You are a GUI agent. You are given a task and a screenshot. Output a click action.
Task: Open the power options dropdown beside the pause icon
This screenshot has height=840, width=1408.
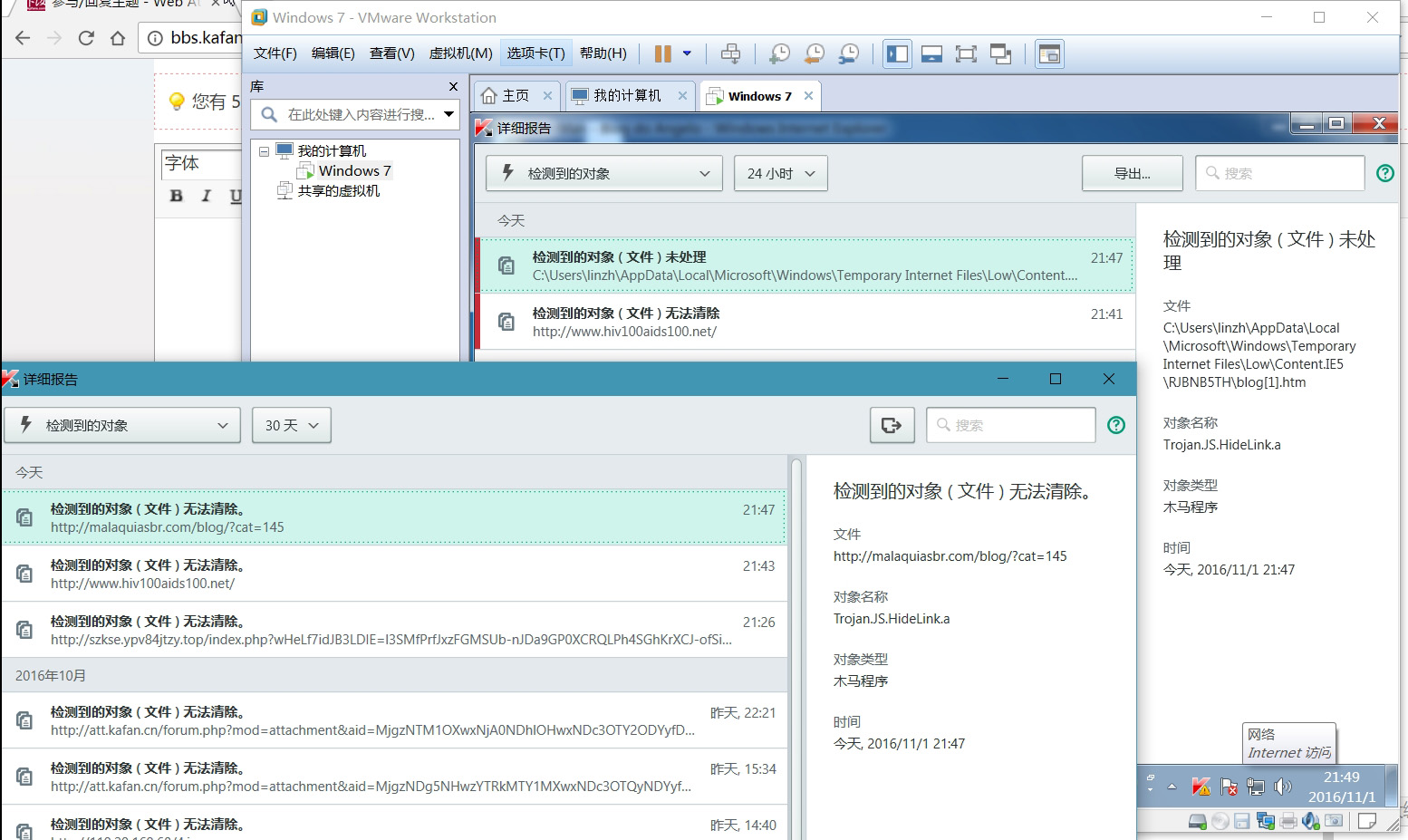[687, 53]
